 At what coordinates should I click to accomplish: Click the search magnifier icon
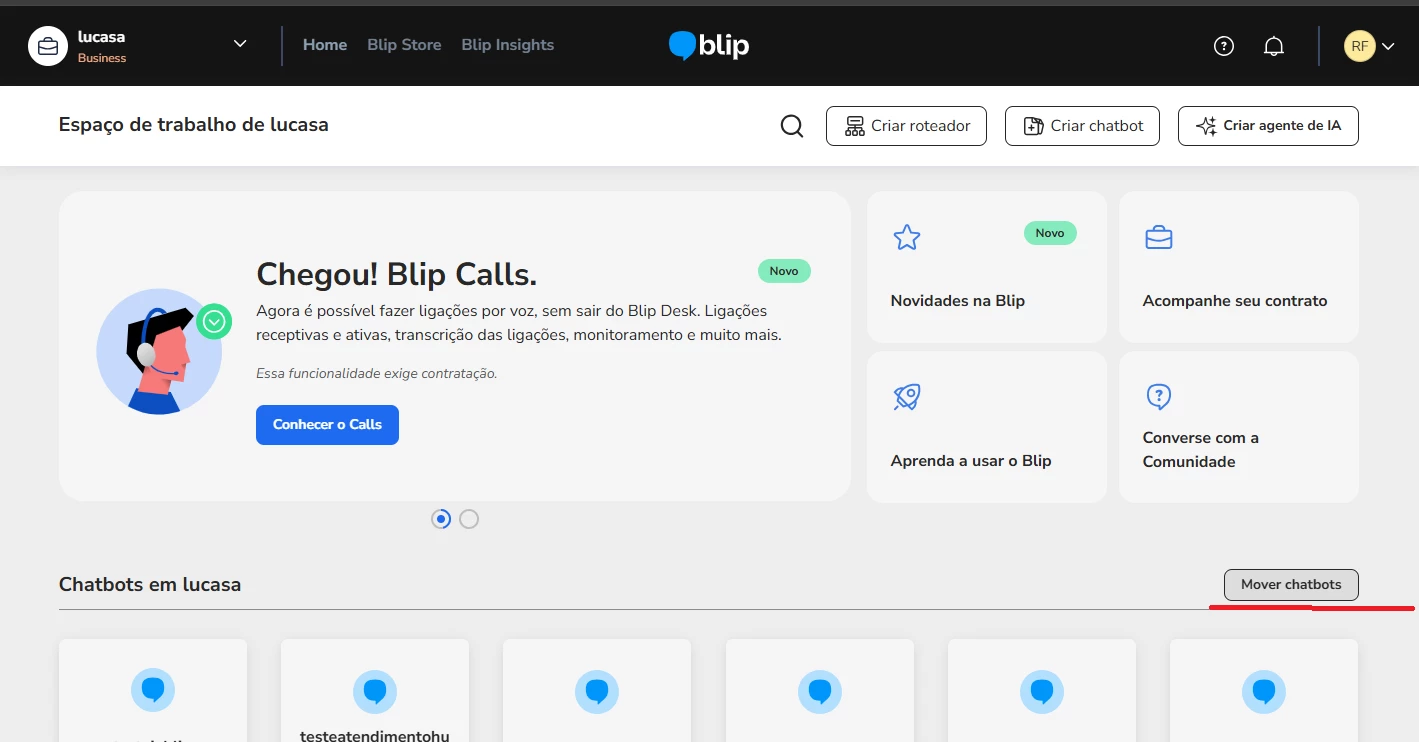click(792, 126)
